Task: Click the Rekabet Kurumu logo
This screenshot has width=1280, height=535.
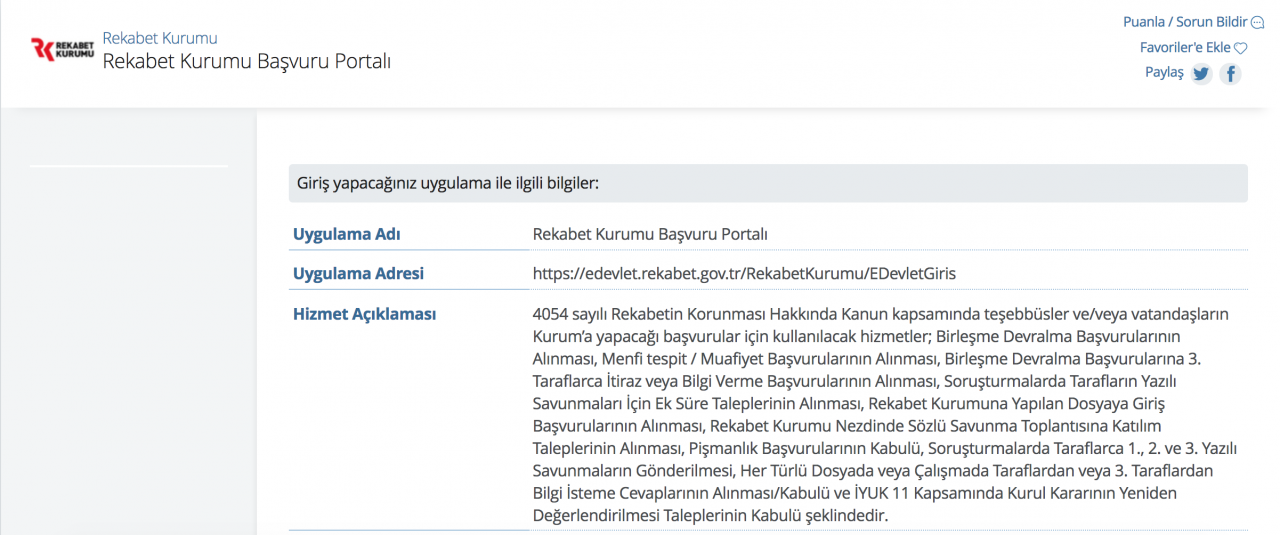Action: [62, 50]
